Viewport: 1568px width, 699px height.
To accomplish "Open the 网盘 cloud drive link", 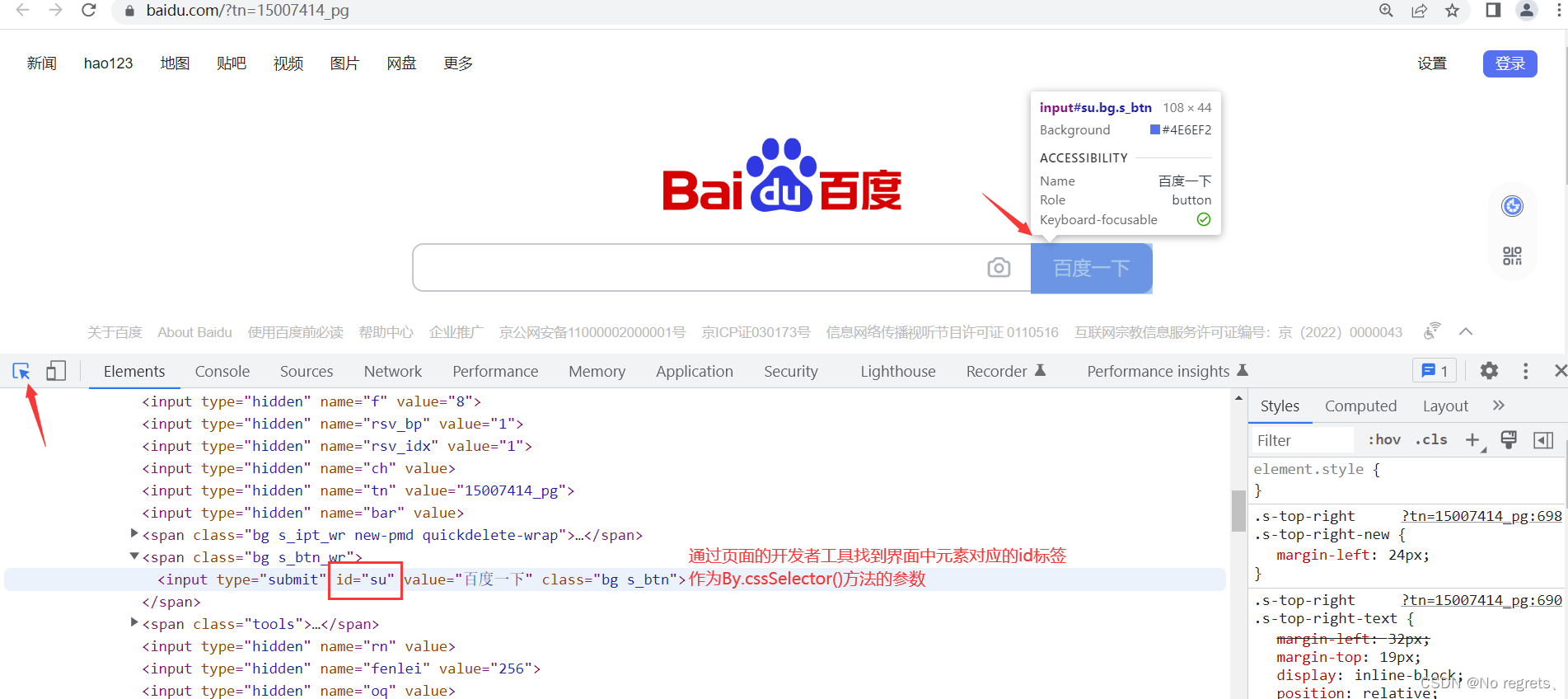I will 401,63.
